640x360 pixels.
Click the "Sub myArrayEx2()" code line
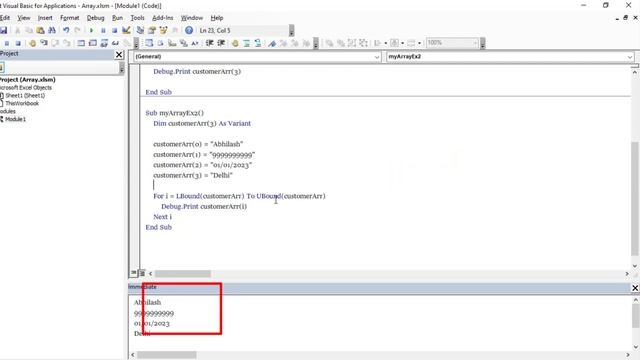(x=174, y=113)
